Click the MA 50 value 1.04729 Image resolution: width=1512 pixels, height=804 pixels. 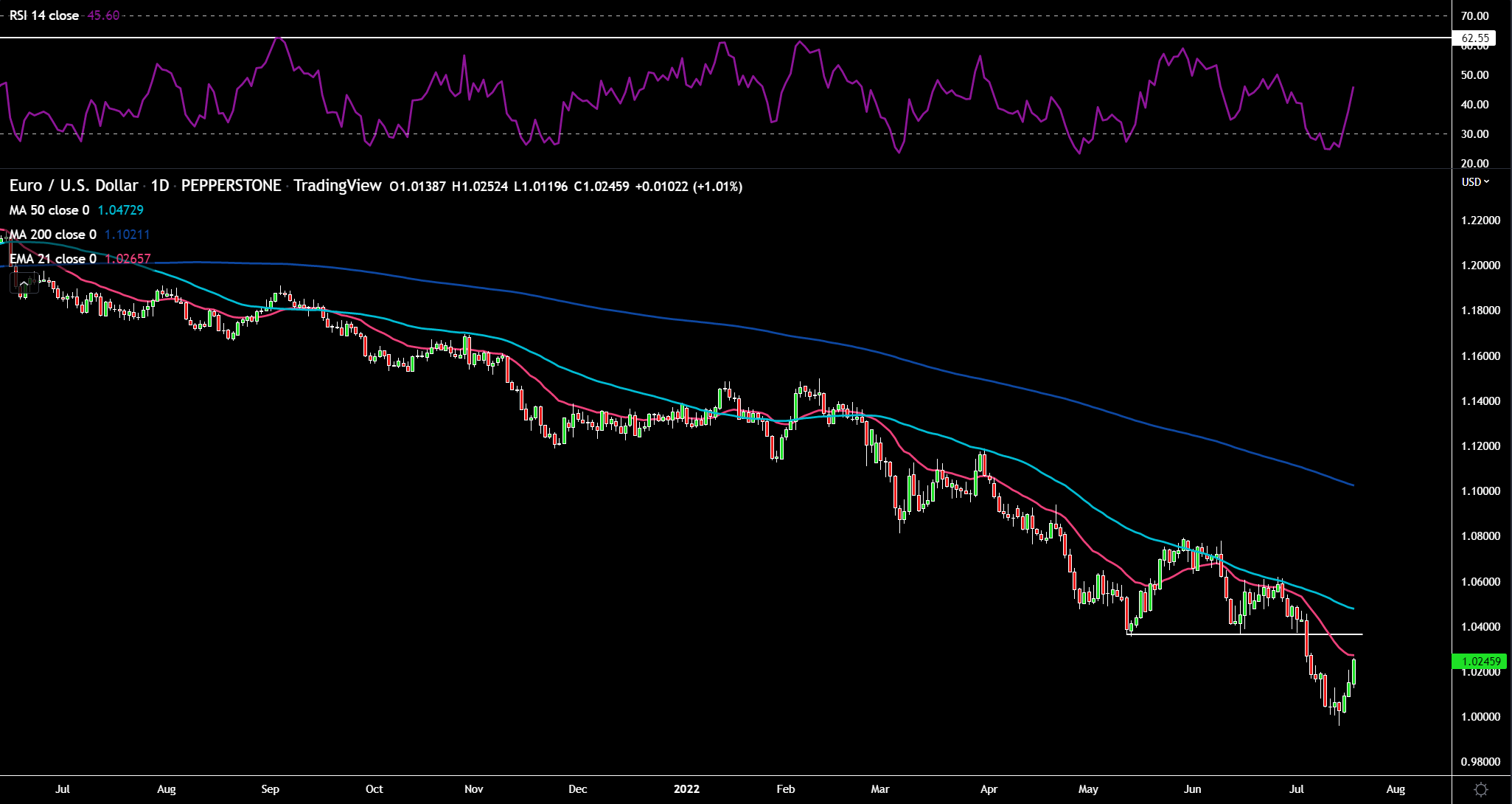click(121, 210)
